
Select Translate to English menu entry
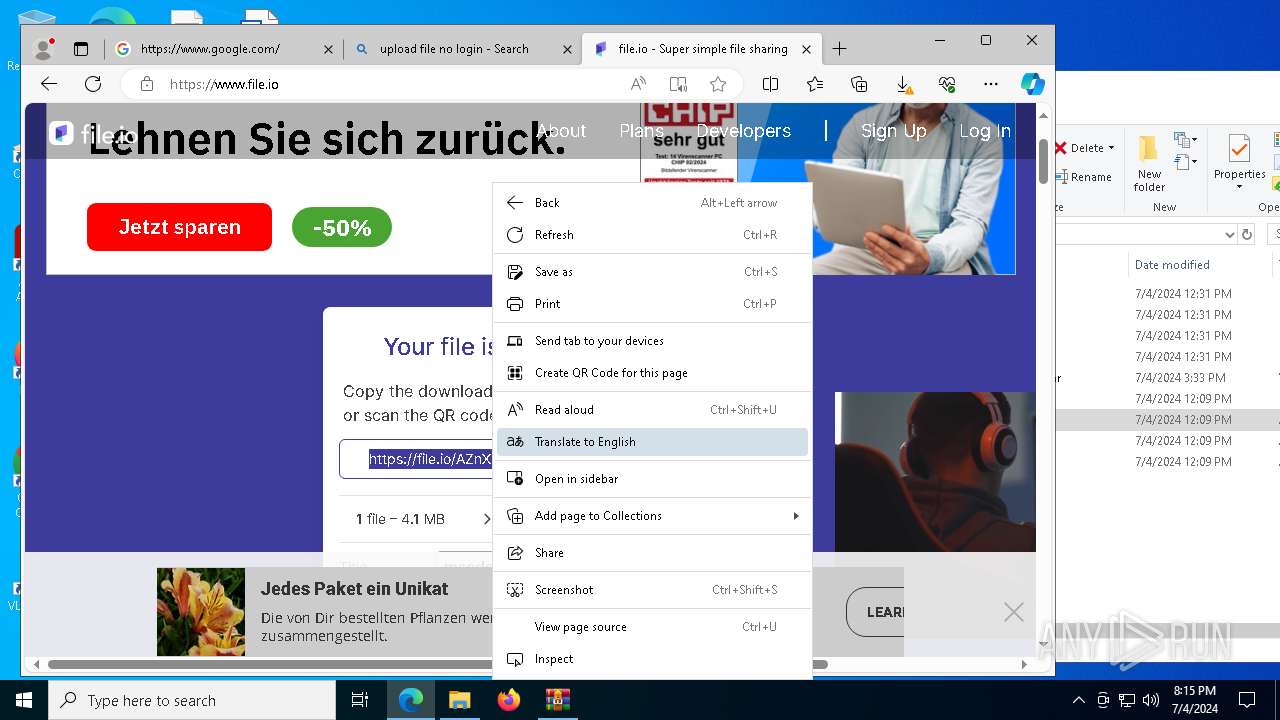652,442
